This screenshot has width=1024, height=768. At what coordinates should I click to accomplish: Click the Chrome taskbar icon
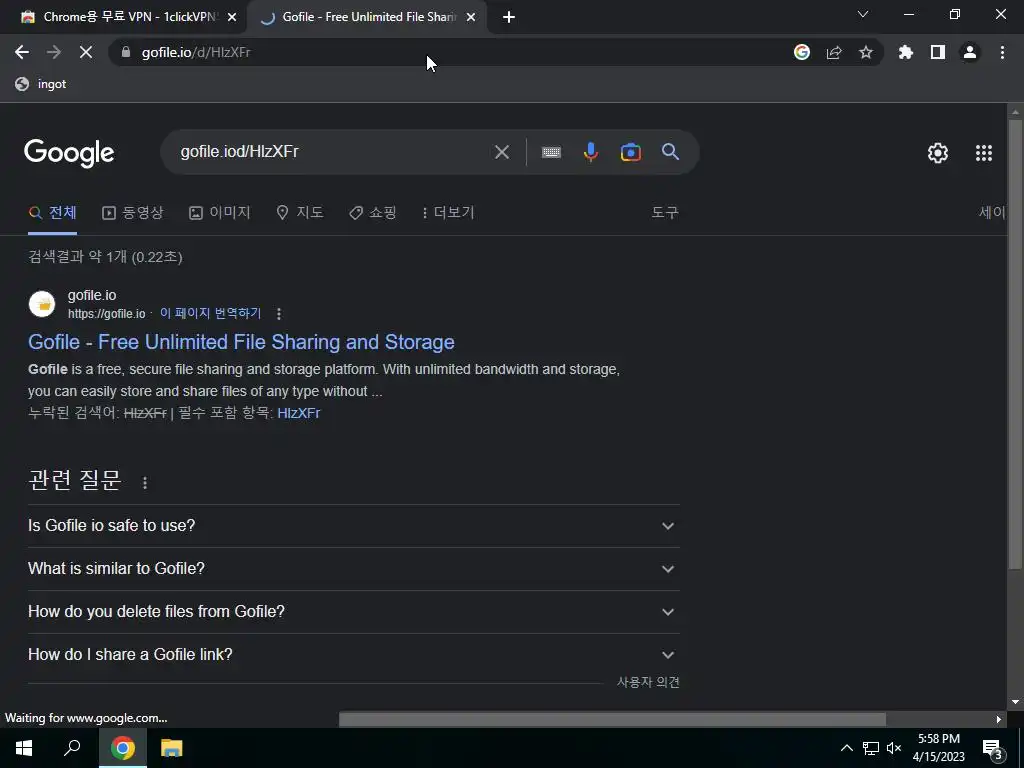122,748
